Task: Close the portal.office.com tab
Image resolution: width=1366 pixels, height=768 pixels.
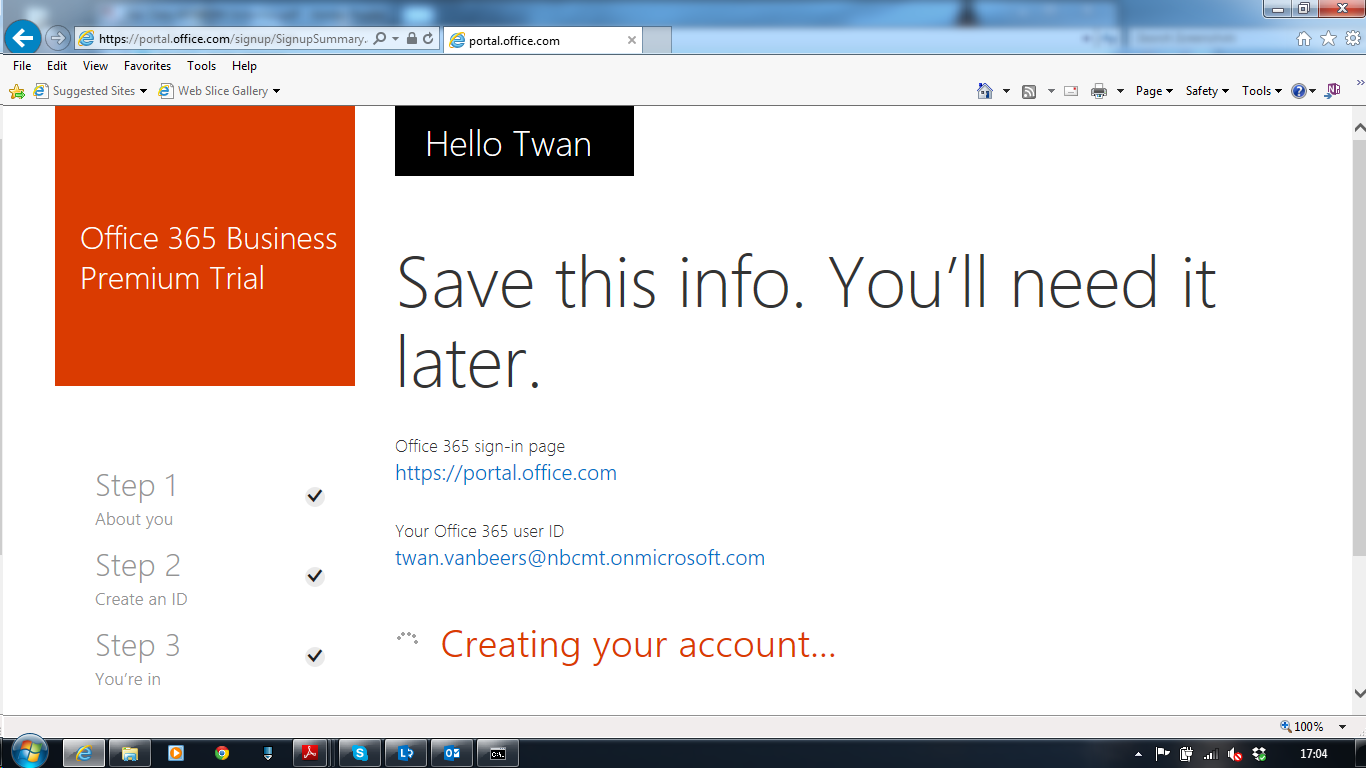Action: point(632,40)
